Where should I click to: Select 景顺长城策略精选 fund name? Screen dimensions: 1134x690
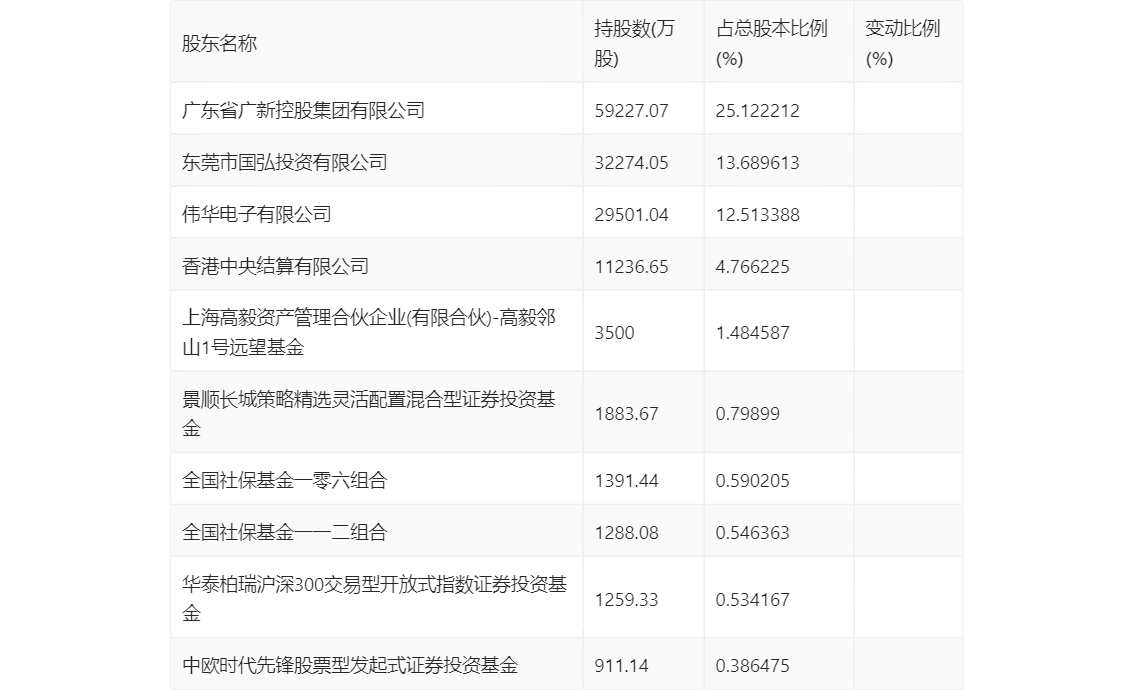369,414
